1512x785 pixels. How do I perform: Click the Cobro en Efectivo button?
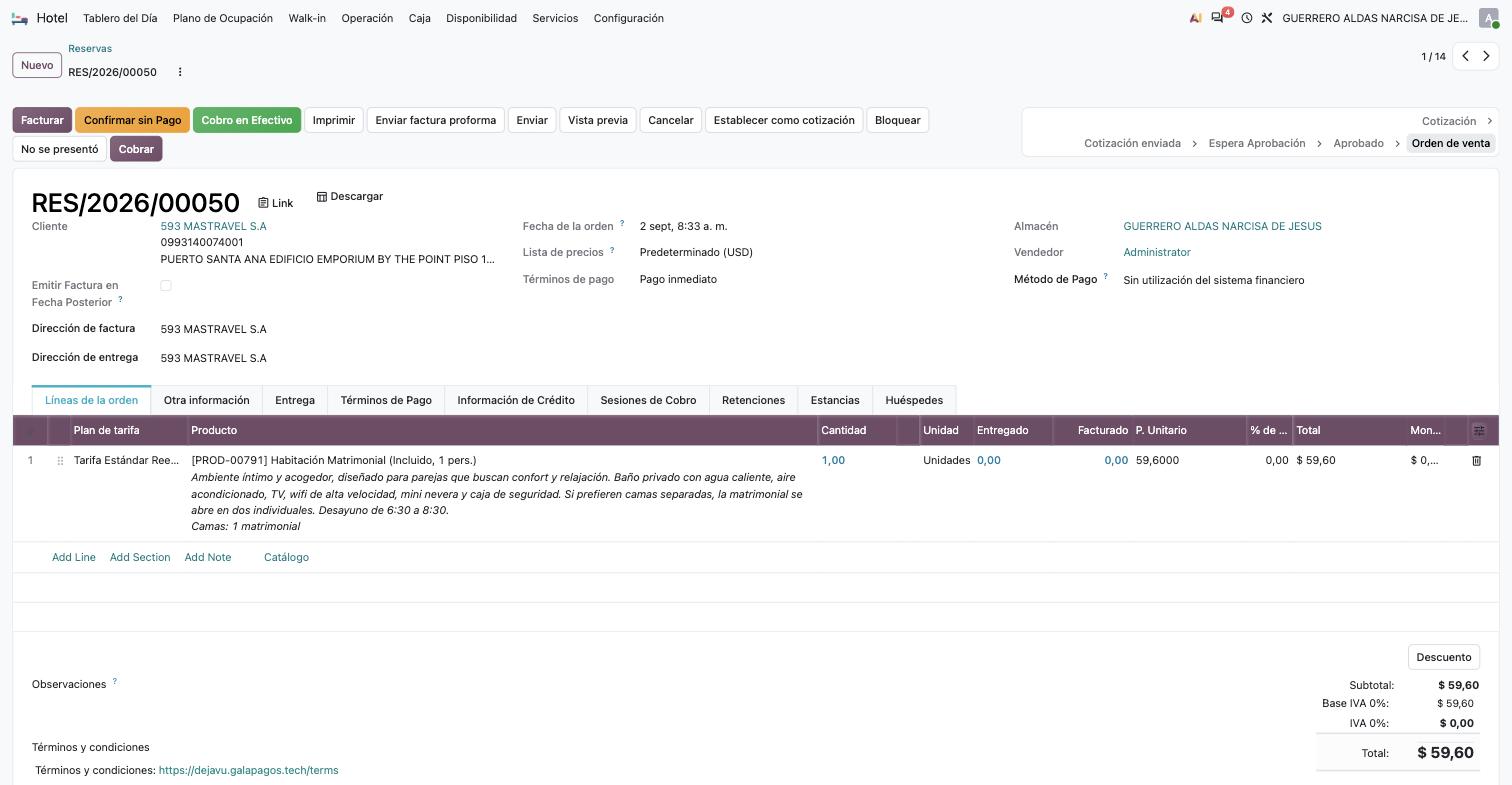click(247, 120)
